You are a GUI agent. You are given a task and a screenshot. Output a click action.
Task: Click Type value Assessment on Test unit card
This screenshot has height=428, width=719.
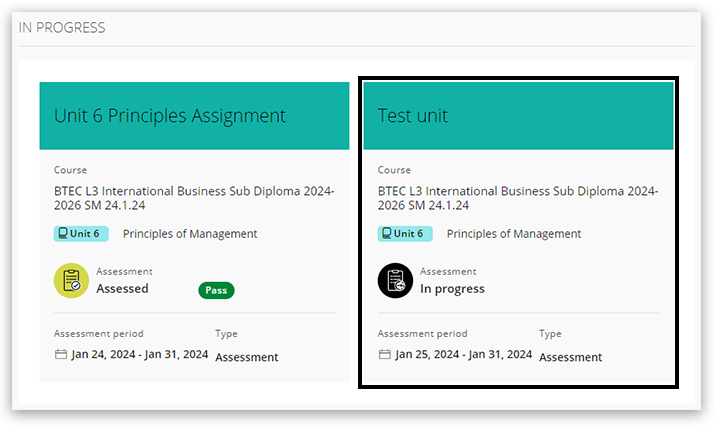[x=571, y=357]
